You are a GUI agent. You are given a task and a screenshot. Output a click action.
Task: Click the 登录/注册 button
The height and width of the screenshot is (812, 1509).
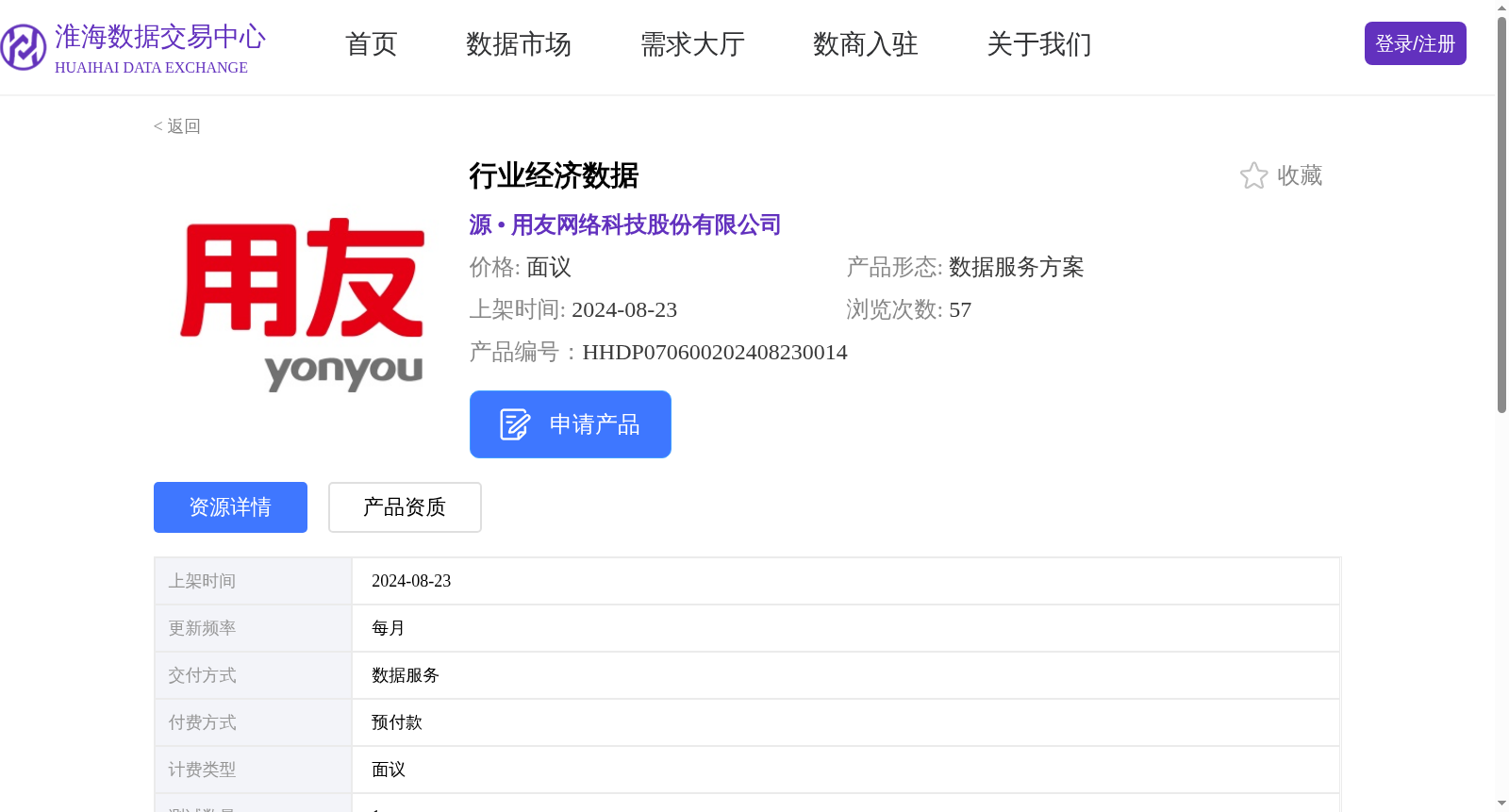(1415, 43)
